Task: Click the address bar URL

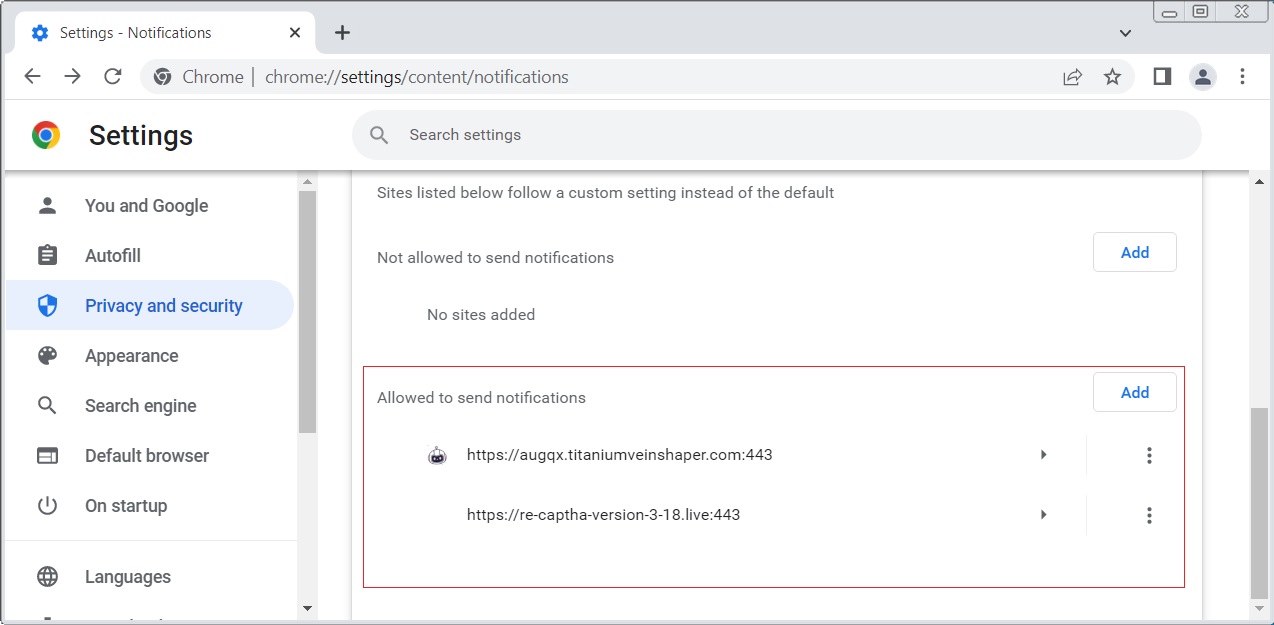Action: coord(417,77)
